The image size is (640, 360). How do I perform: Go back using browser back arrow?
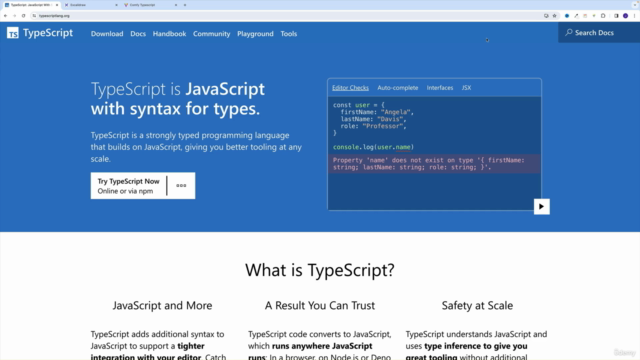pyautogui.click(x=5, y=16)
